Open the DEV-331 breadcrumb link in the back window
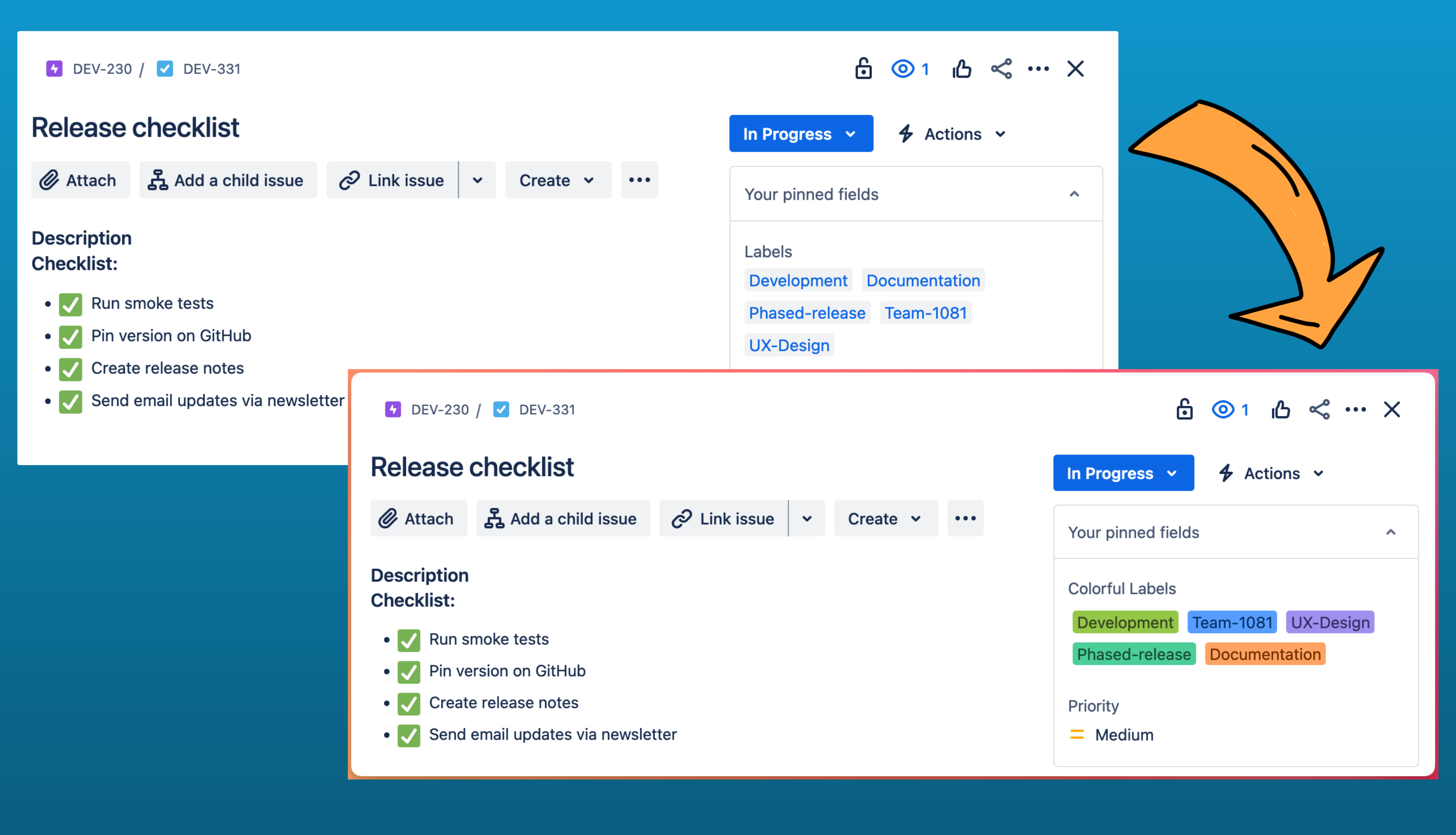 (212, 69)
